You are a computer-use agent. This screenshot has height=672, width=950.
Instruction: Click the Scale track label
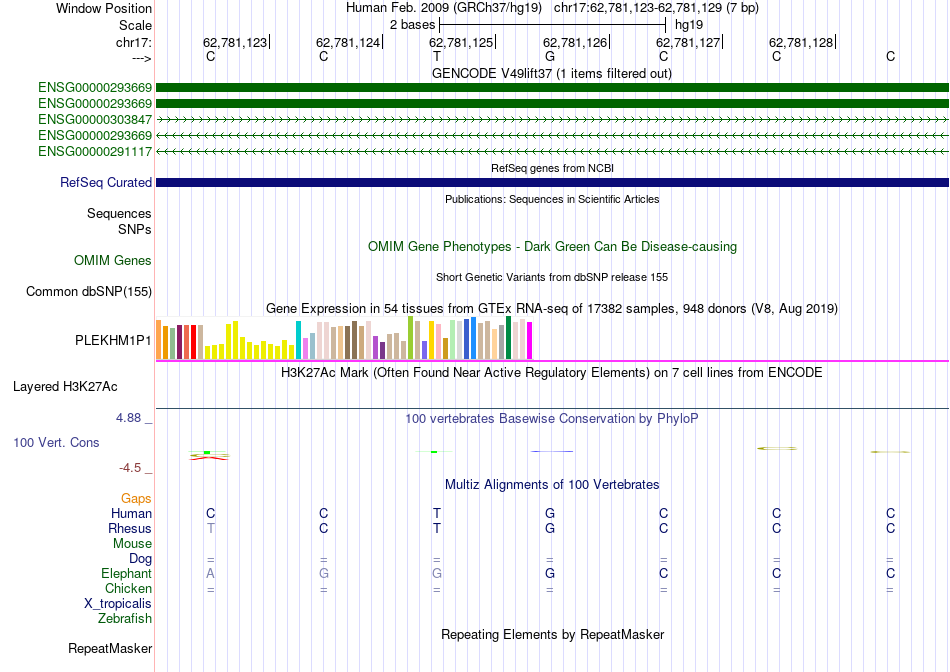pyautogui.click(x=135, y=25)
